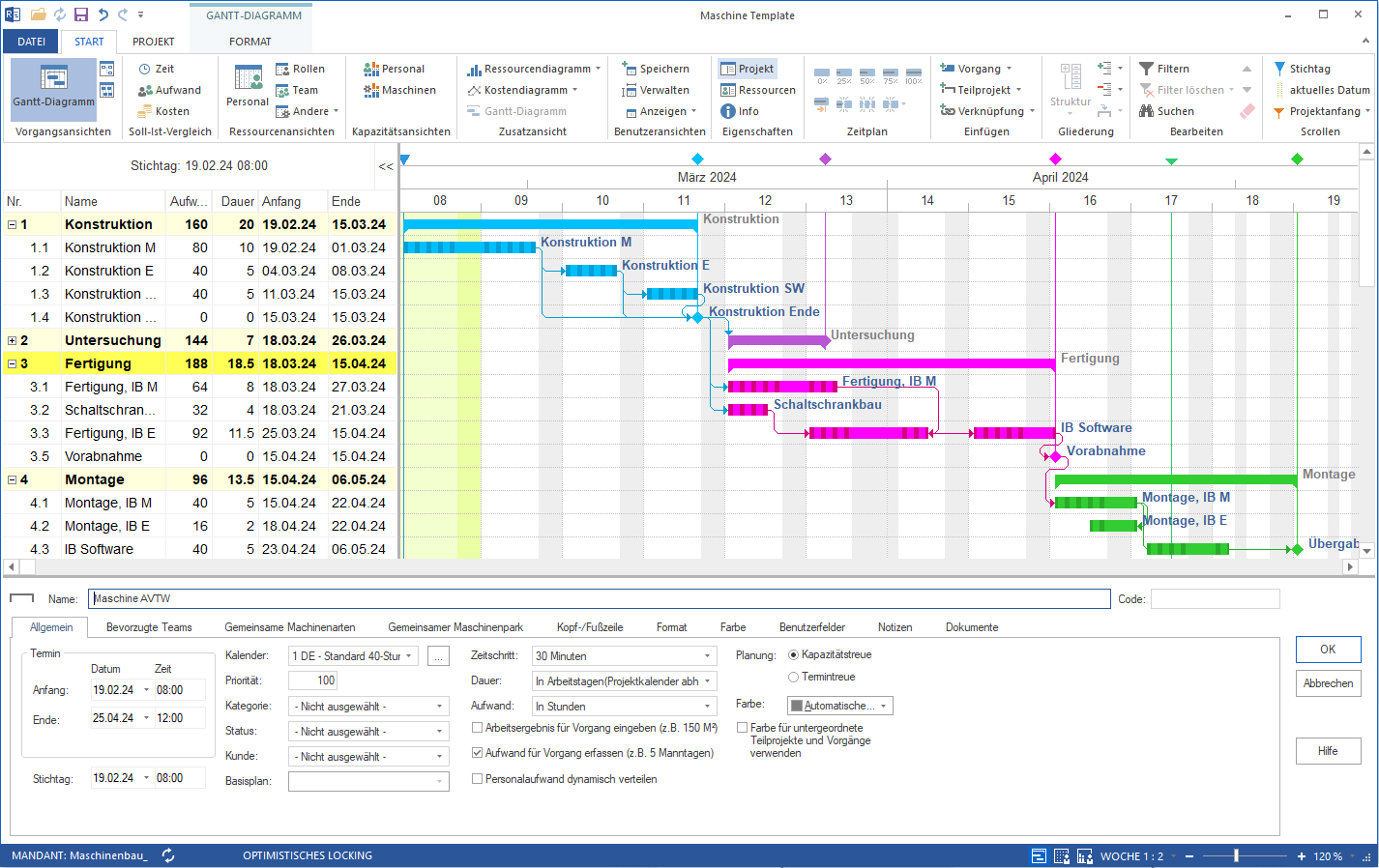
Task: Open the Aufwand unit dropdown
Action: tap(708, 707)
